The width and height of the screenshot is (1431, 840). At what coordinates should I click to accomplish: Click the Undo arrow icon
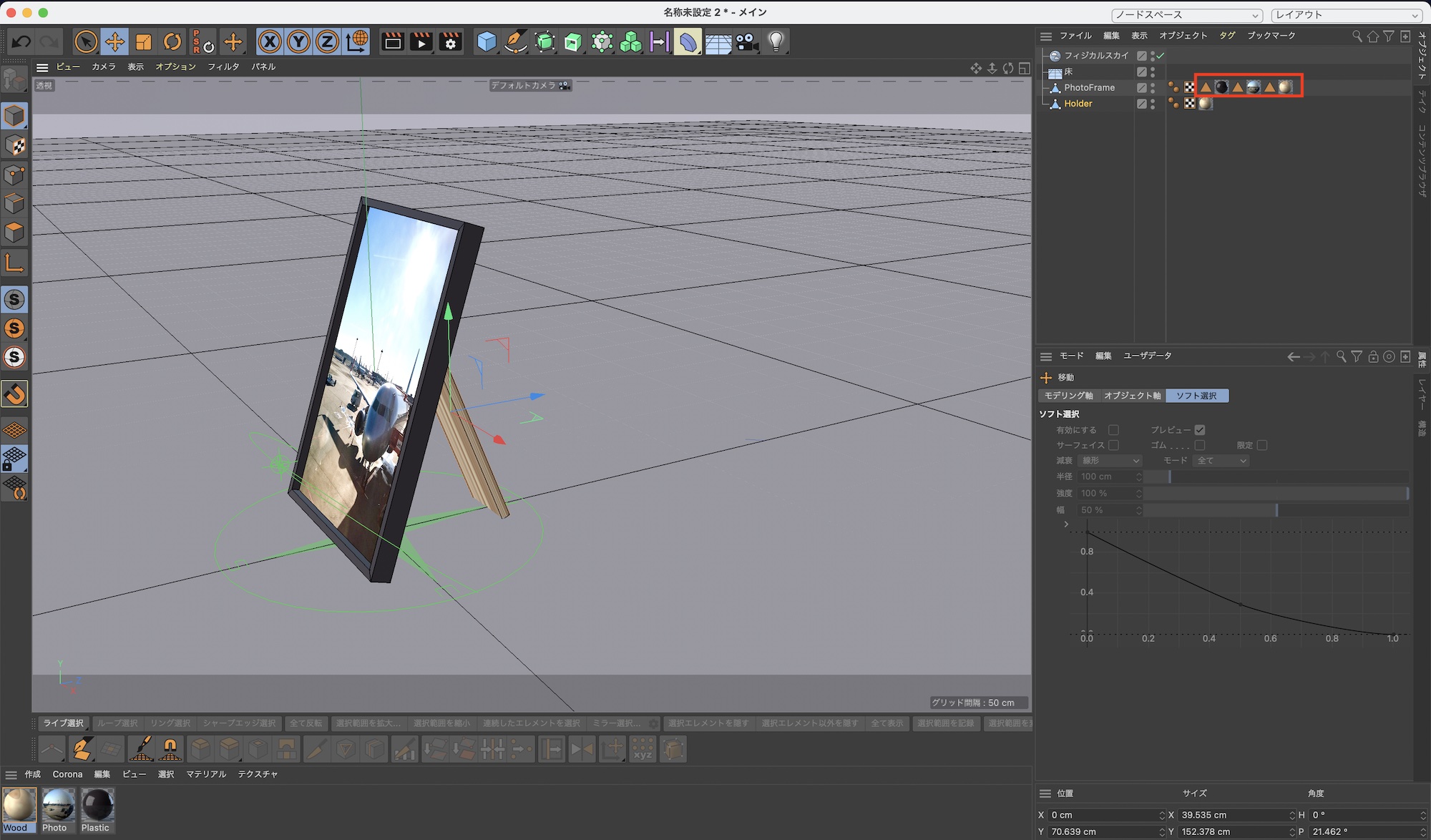point(21,42)
